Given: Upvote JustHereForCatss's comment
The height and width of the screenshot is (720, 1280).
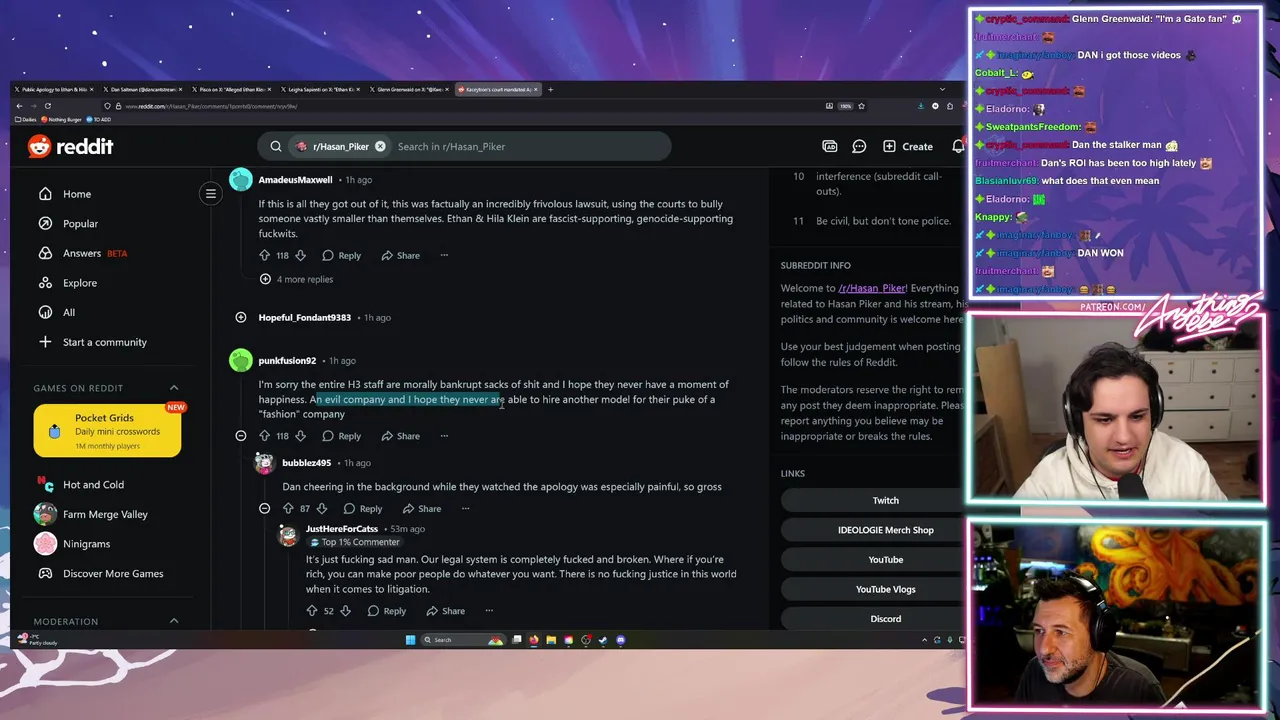Looking at the screenshot, I should (x=312, y=611).
